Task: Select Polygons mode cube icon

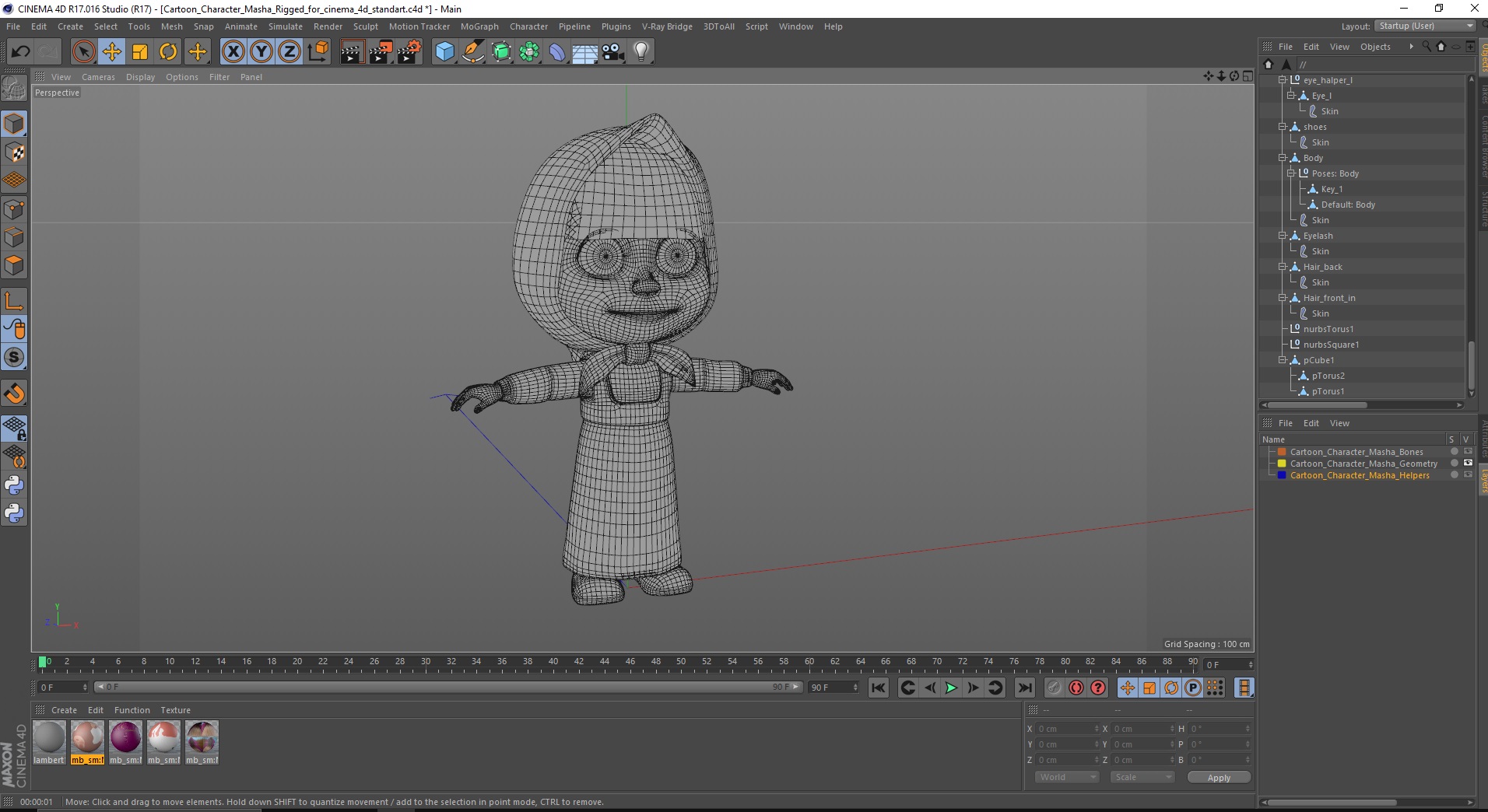Action: (14, 265)
